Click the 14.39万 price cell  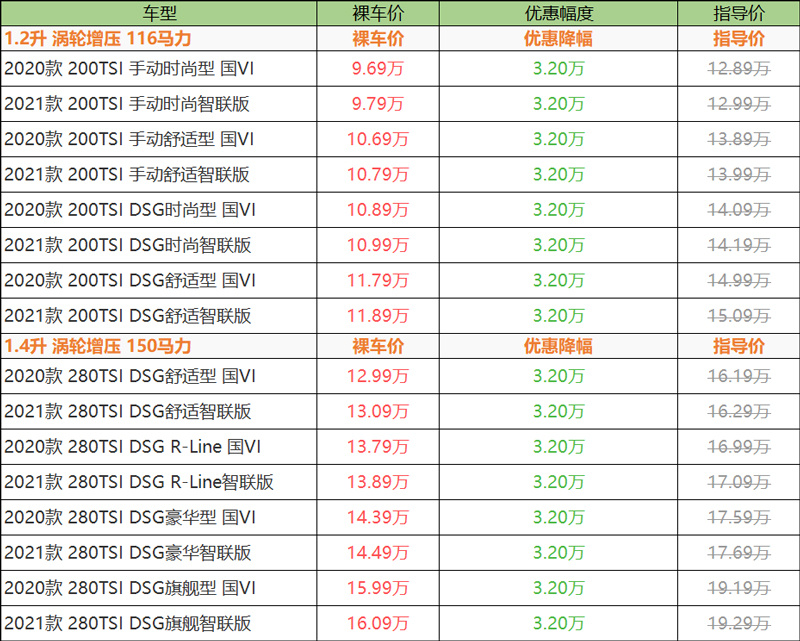click(x=378, y=517)
